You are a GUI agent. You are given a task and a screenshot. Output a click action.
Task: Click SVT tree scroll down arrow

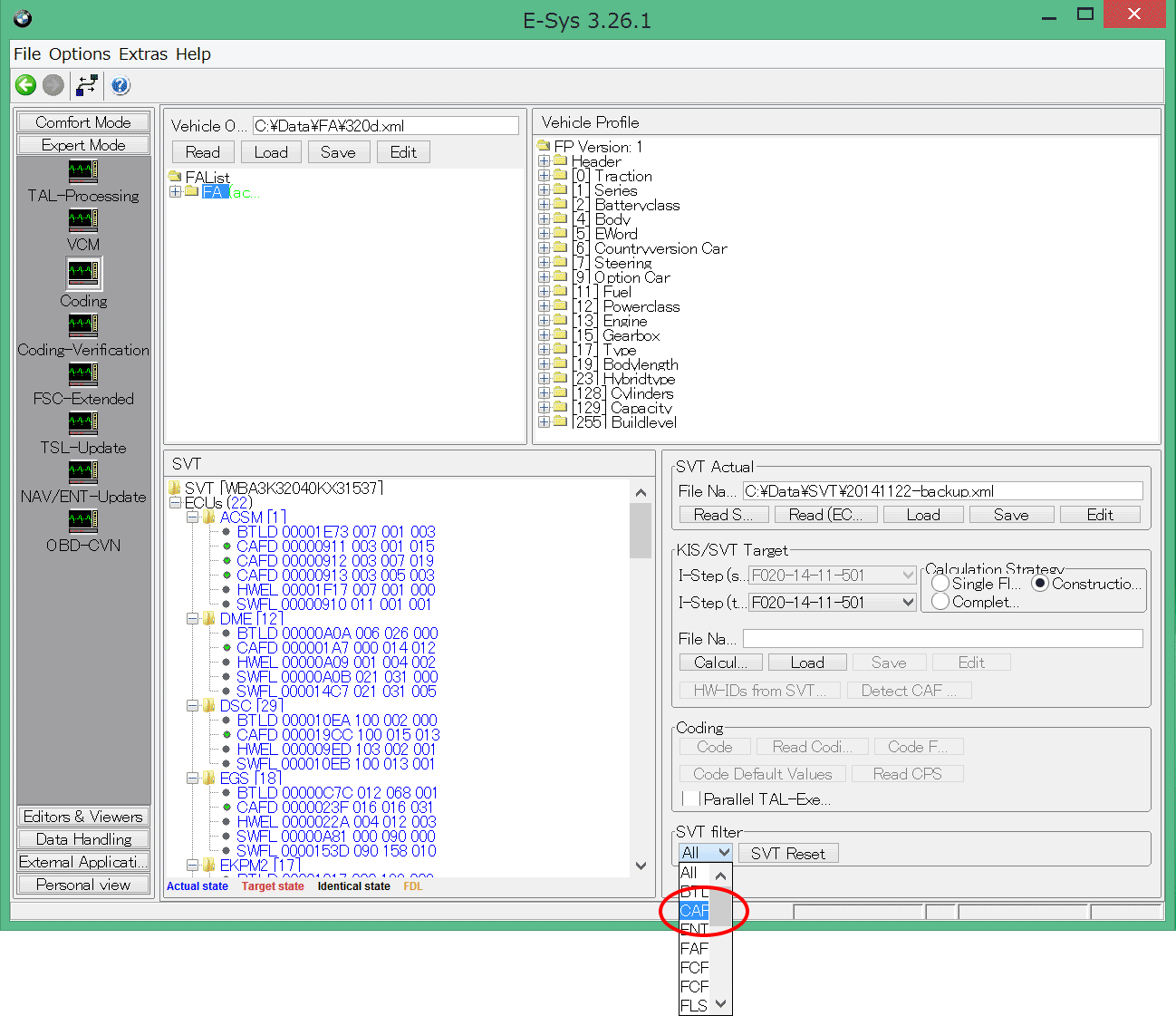(641, 866)
